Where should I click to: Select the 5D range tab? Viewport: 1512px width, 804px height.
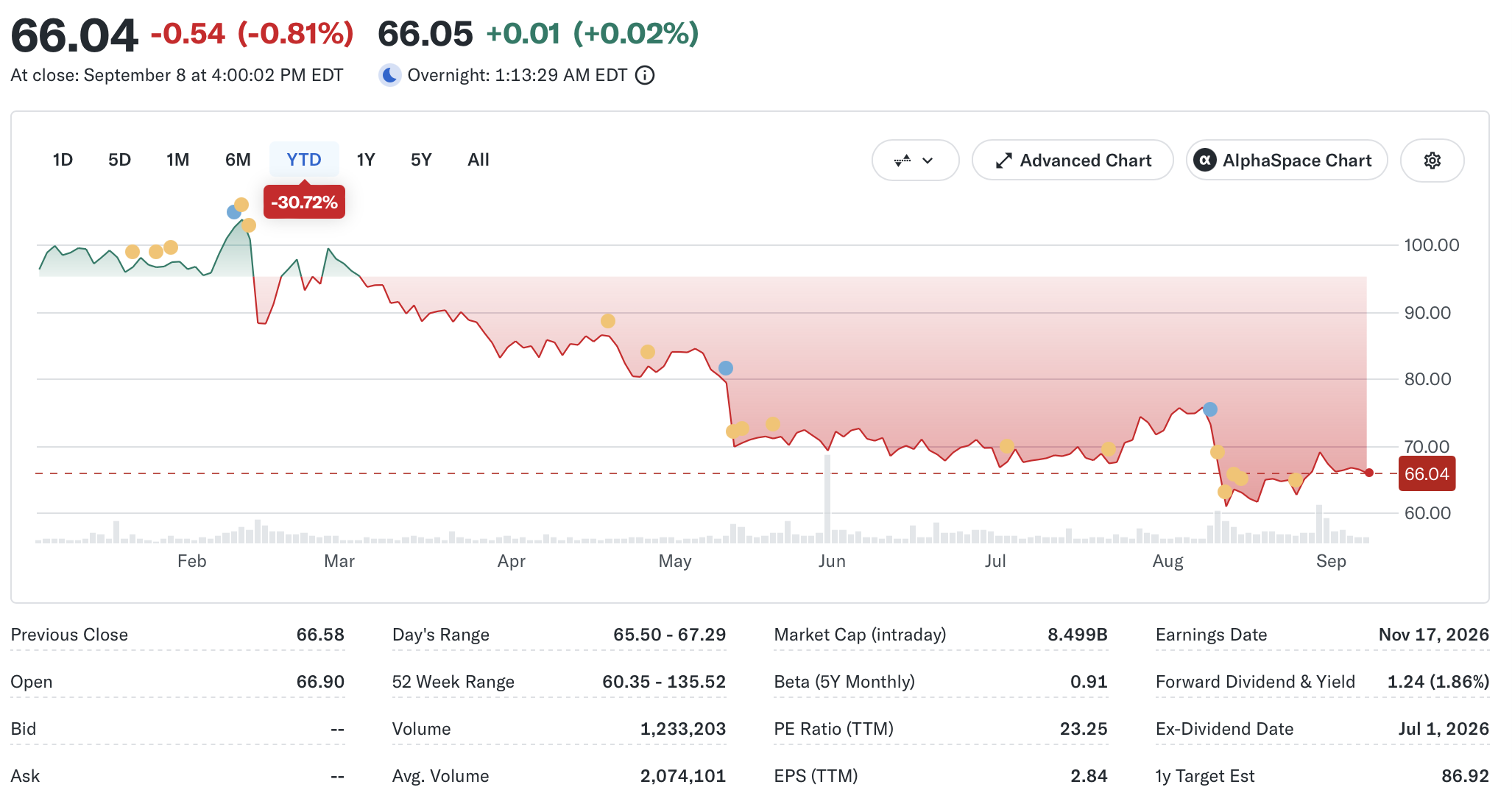[x=119, y=160]
